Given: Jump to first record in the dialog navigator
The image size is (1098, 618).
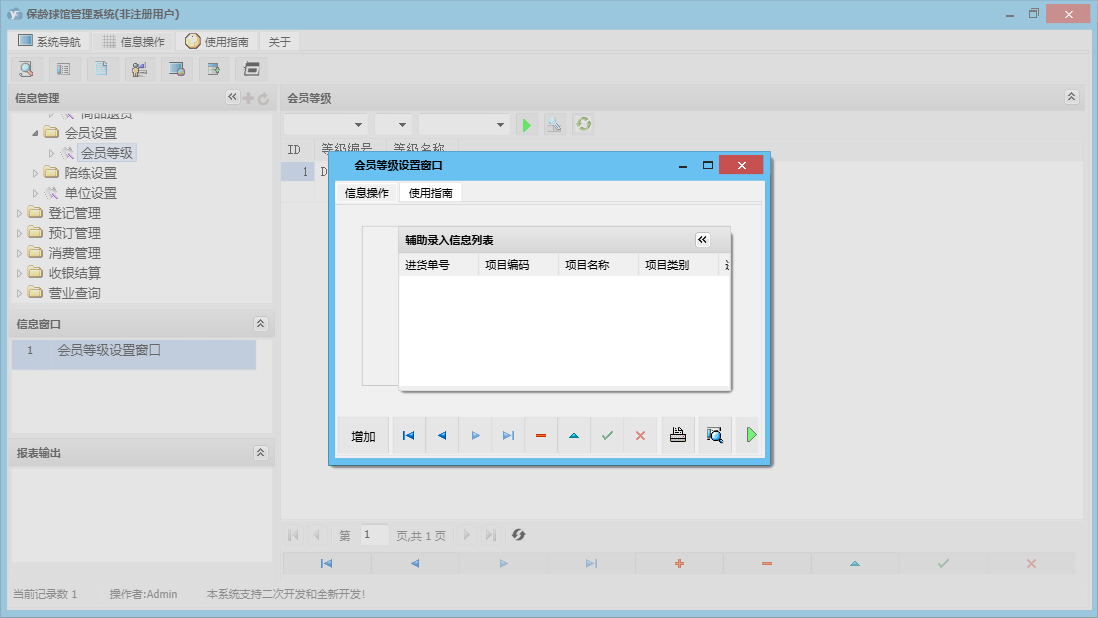Looking at the screenshot, I should tap(408, 436).
